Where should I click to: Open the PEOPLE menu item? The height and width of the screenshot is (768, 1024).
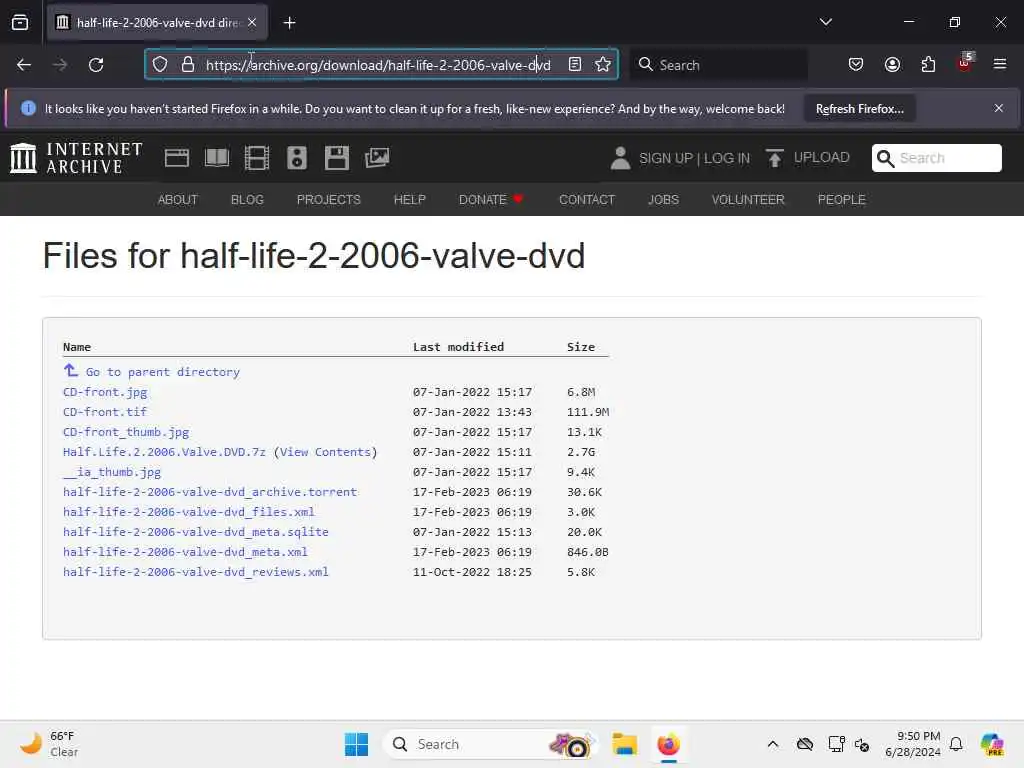(841, 200)
